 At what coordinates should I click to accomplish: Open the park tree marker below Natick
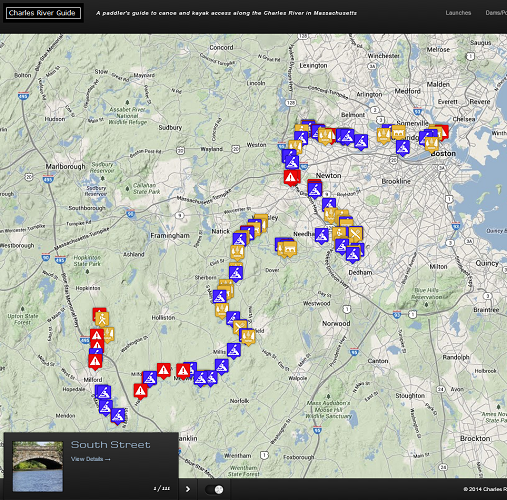pos(237,252)
